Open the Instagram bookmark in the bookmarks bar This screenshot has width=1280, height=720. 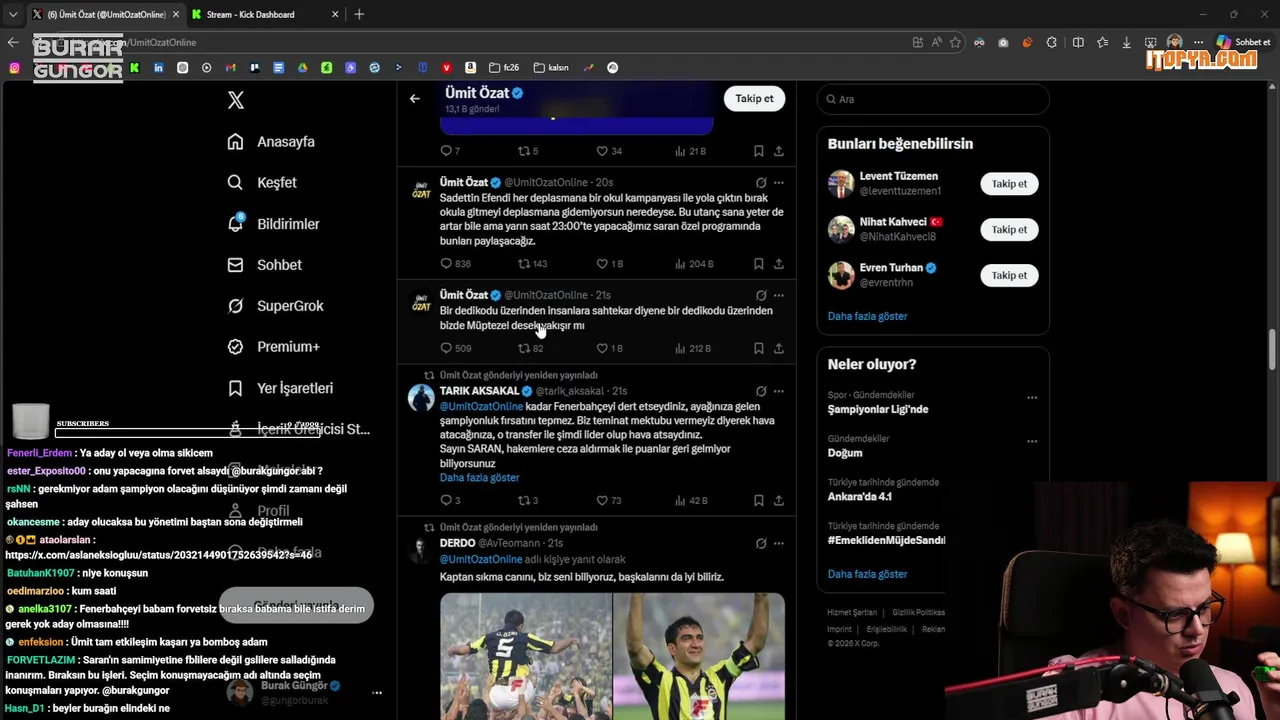click(14, 68)
